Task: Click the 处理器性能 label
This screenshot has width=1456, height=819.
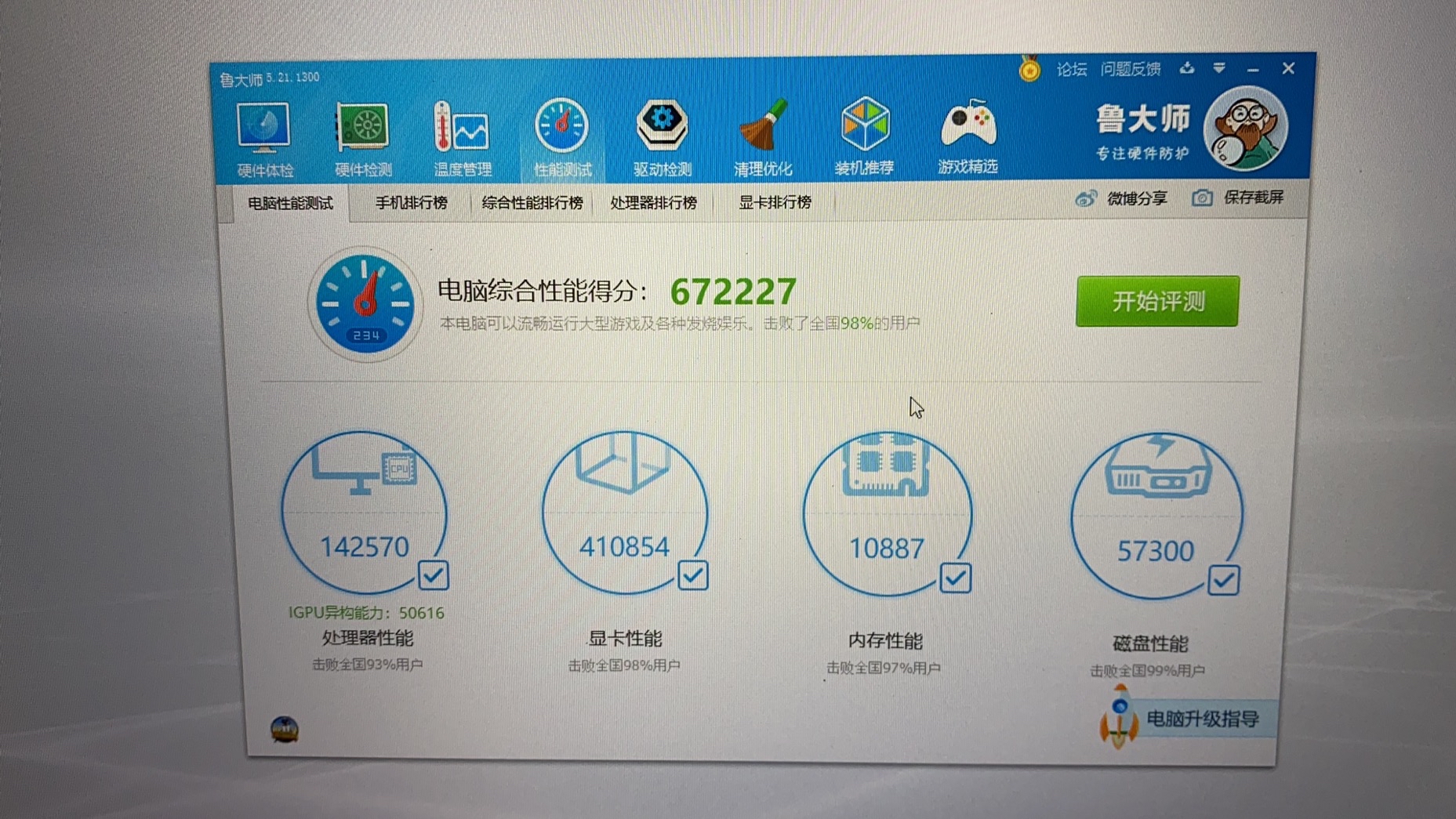Action: (x=367, y=638)
